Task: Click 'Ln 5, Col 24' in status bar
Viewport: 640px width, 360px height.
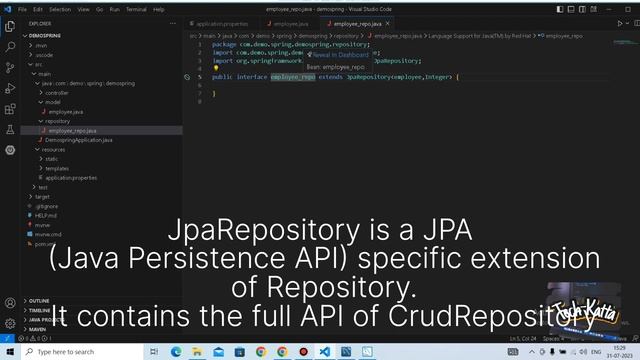Action: click(x=523, y=338)
